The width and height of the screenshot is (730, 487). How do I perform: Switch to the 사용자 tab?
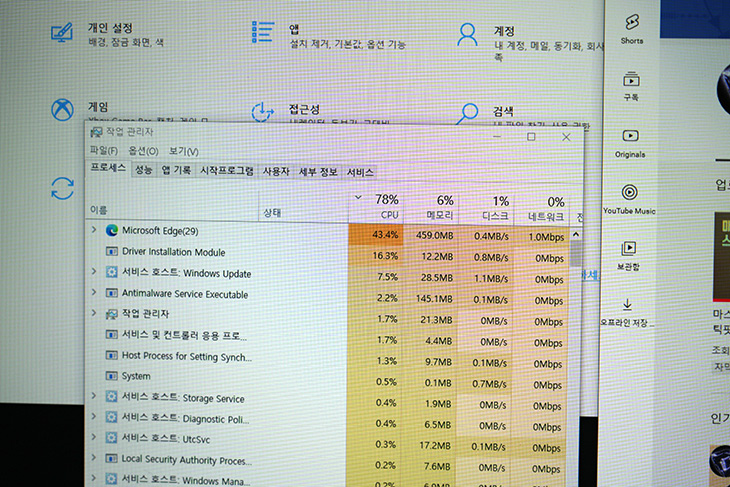click(276, 171)
